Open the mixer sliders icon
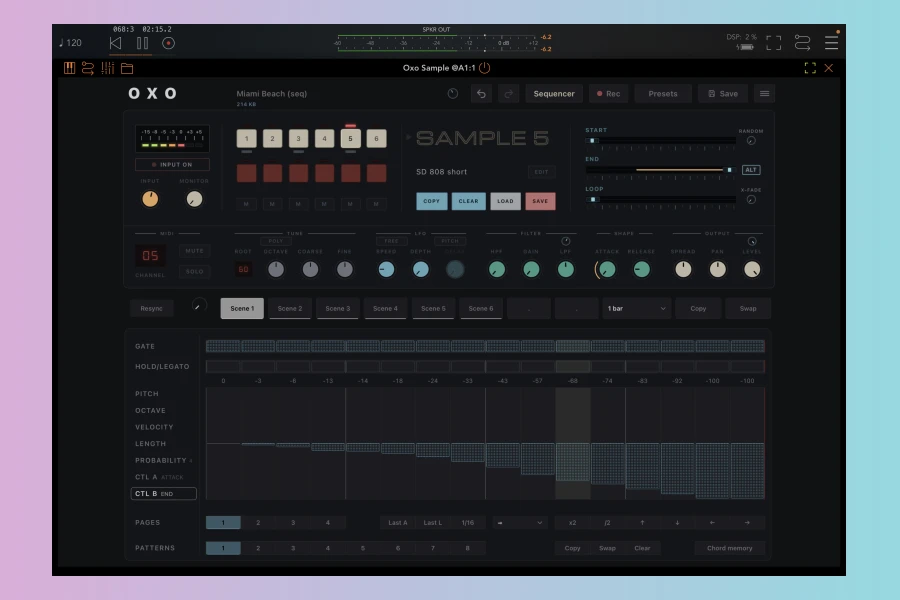This screenshot has height=600, width=900. coord(107,68)
